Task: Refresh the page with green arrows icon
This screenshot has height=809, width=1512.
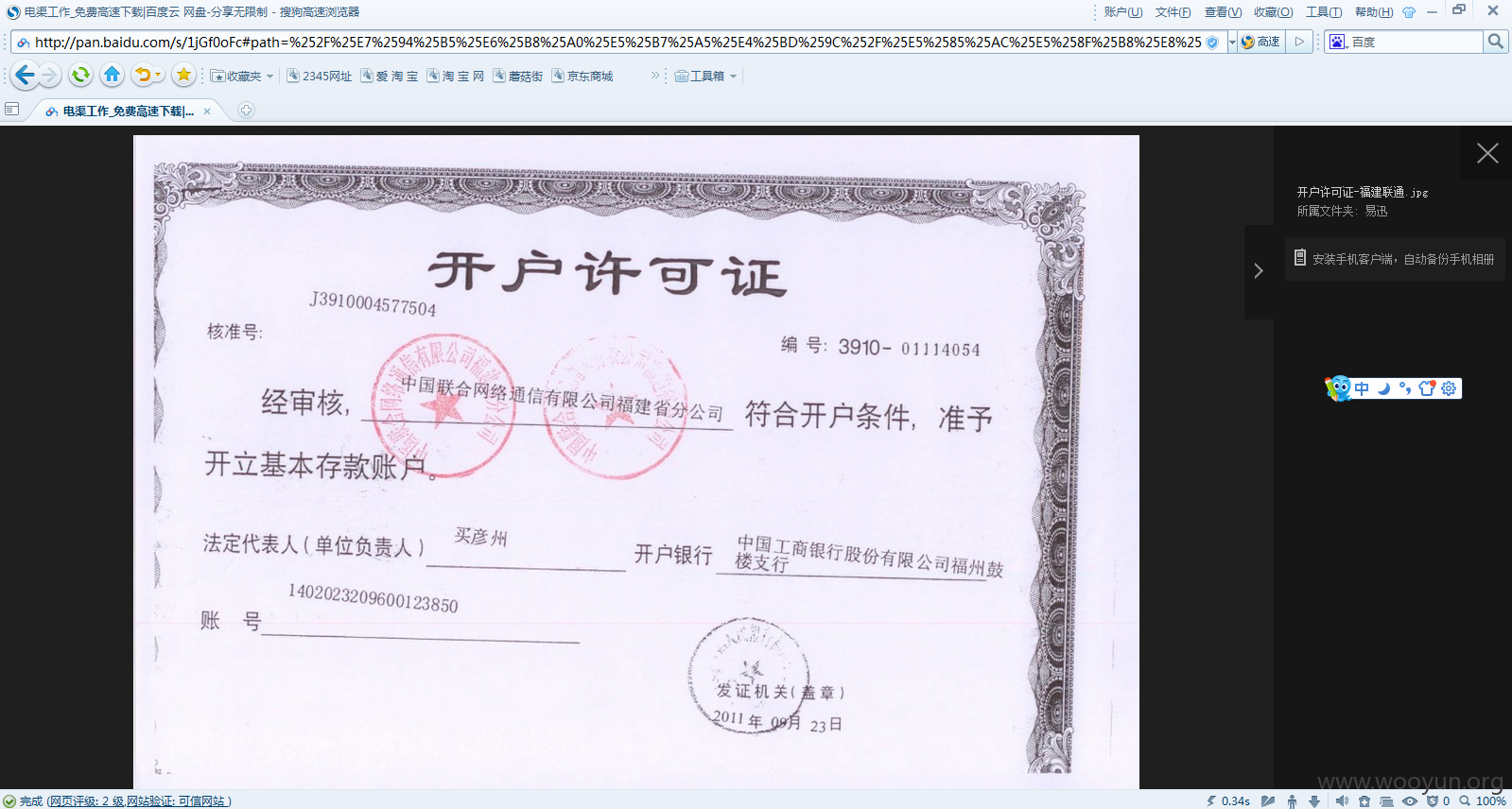Action: 80,75
